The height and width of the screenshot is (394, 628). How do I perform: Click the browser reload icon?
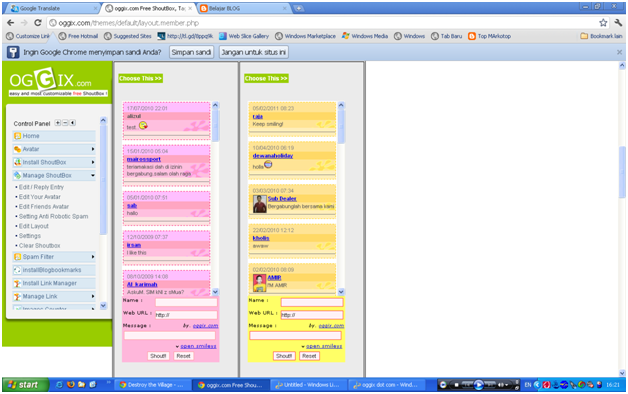click(x=38, y=23)
